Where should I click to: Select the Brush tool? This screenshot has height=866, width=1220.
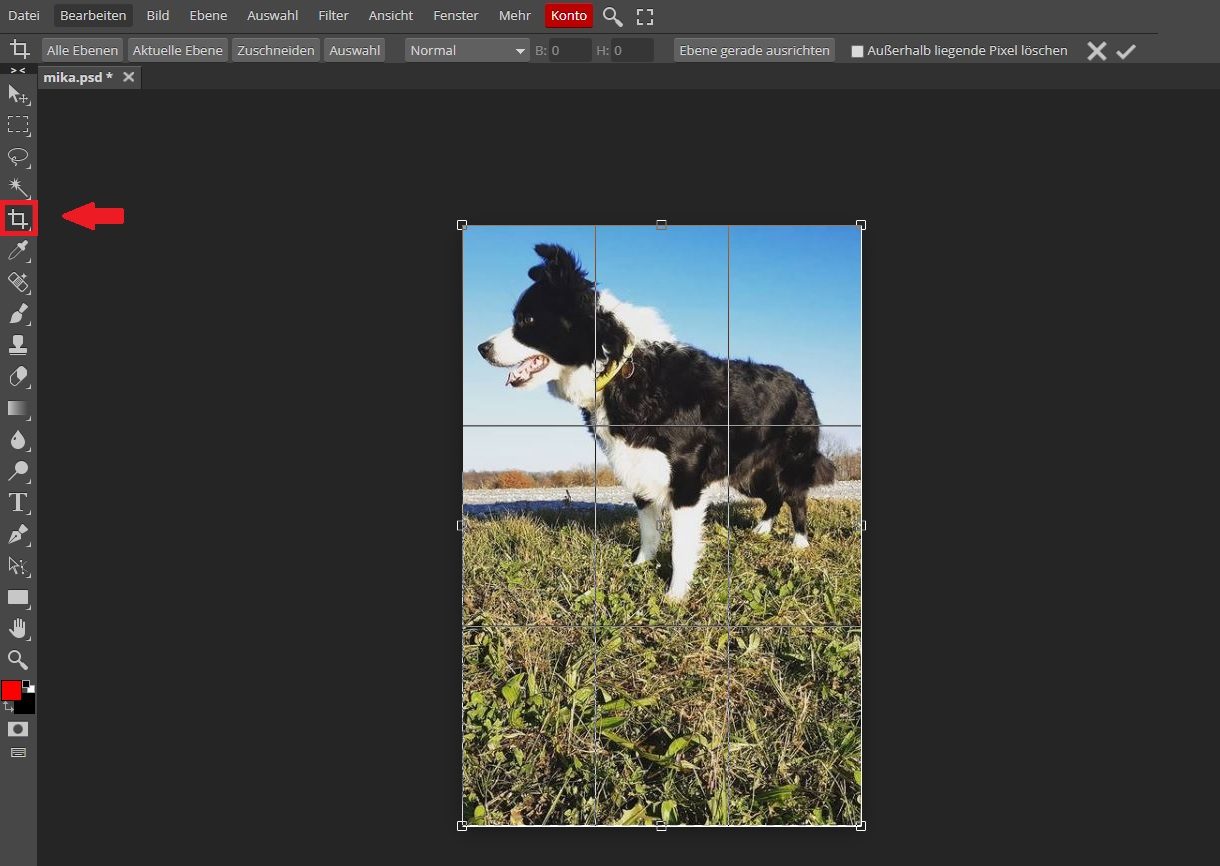[18, 314]
